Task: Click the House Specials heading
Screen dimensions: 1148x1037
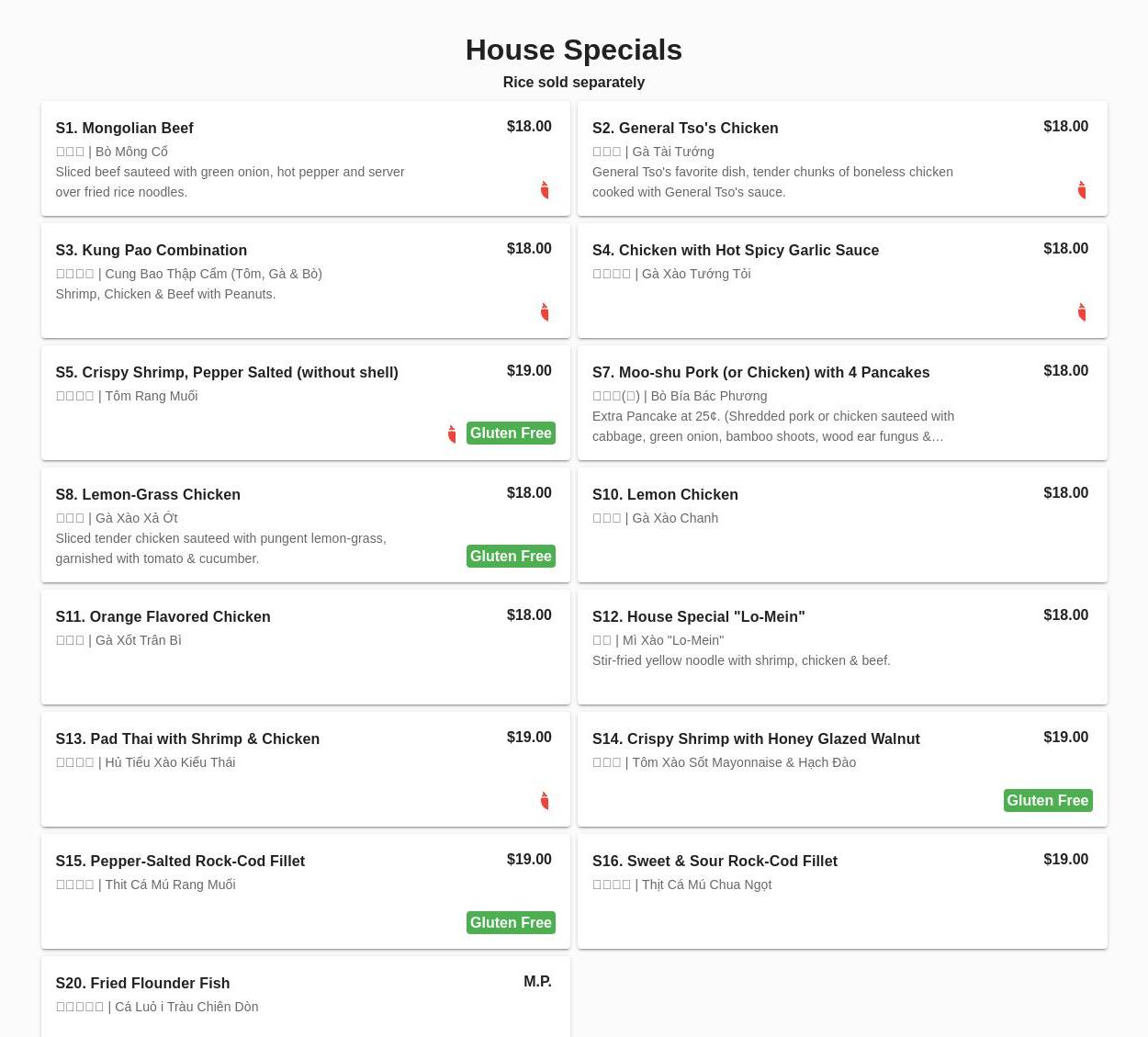Action: coord(573,50)
